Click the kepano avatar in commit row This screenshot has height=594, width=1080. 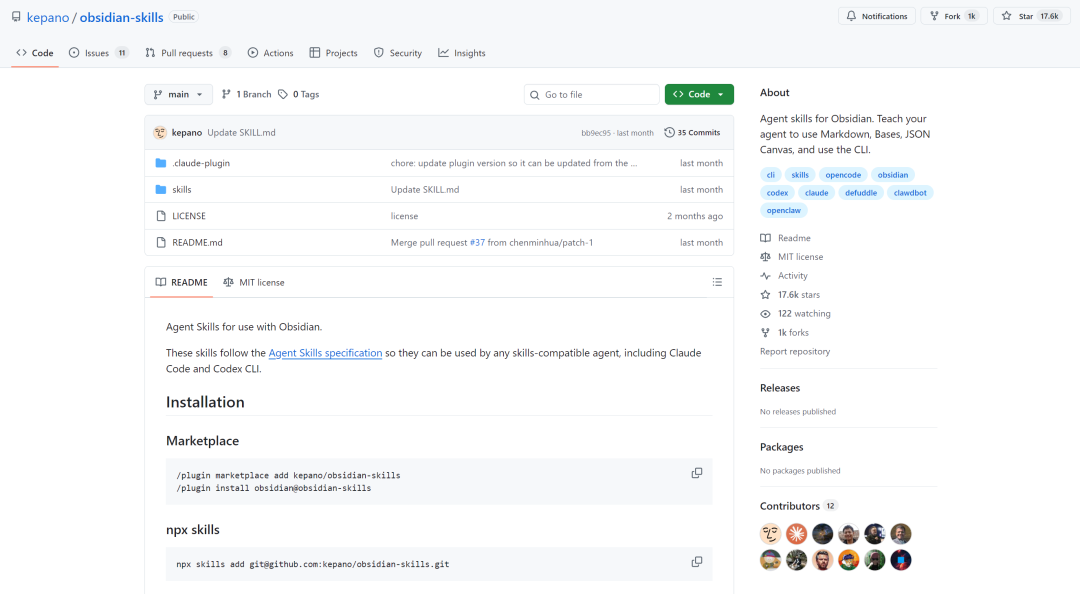pos(160,132)
